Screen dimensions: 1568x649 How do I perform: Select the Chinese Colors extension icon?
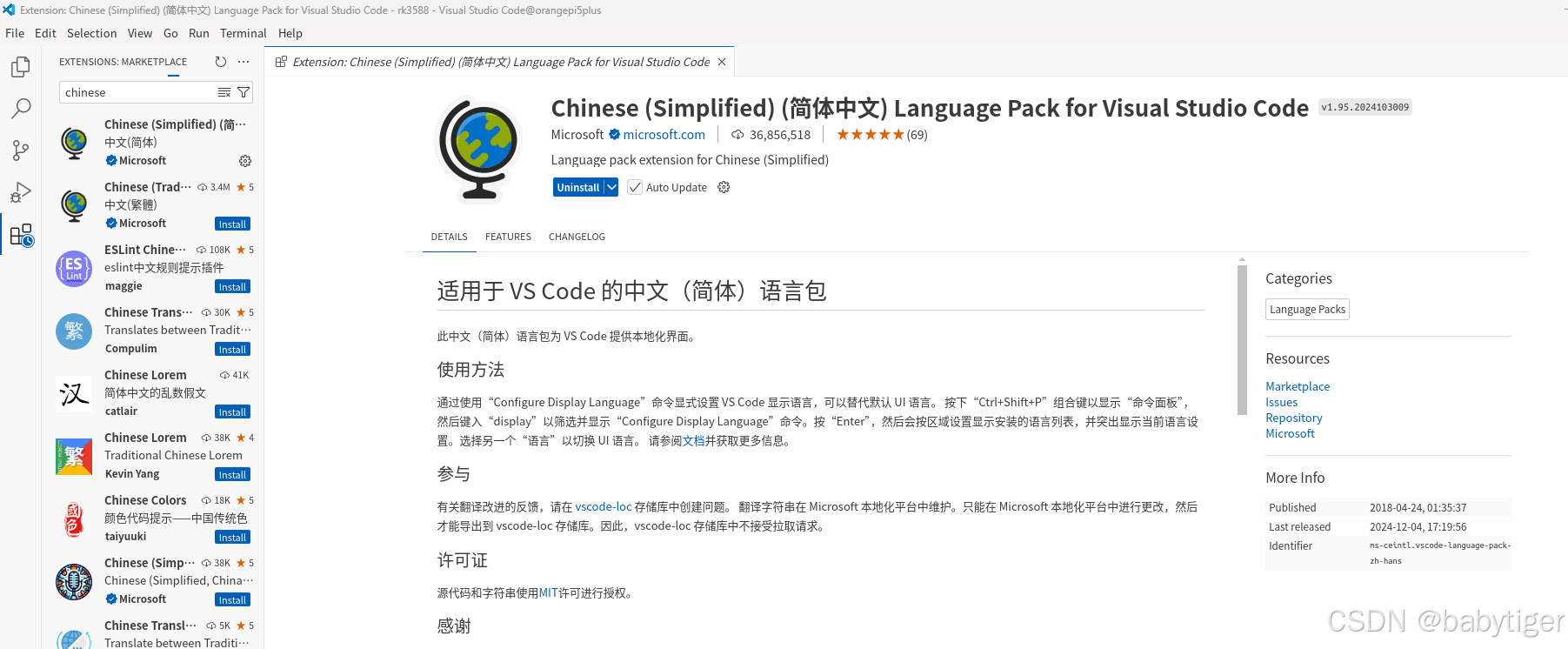point(74,519)
